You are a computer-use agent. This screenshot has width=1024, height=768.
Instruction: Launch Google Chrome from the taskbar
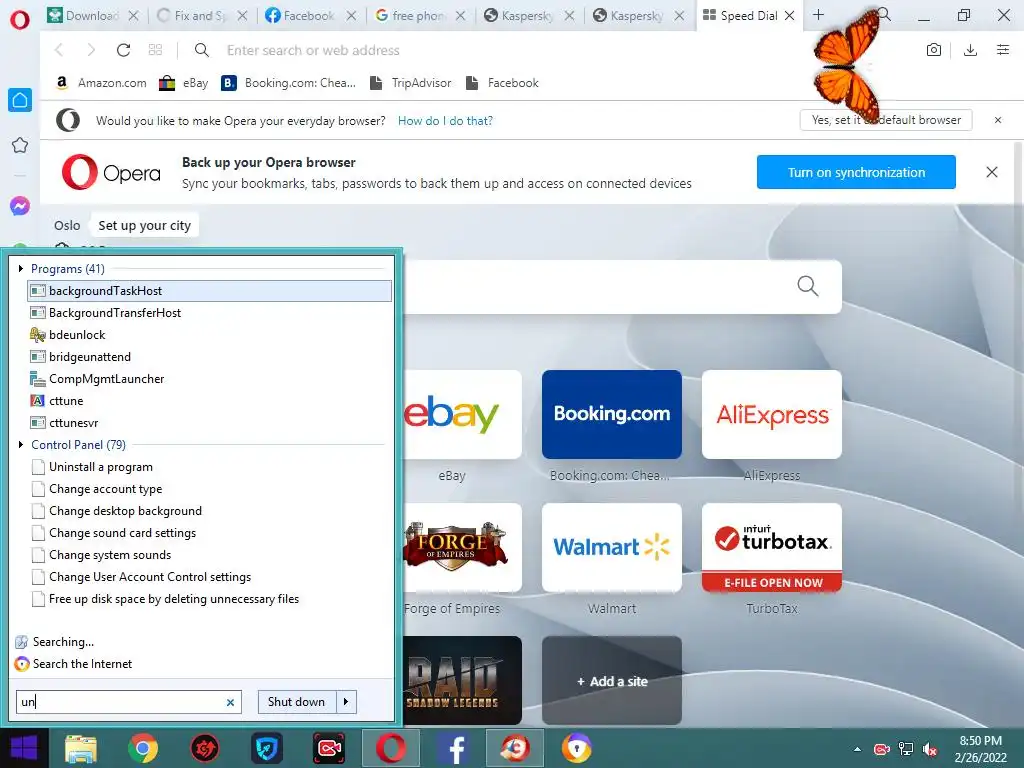tap(142, 748)
